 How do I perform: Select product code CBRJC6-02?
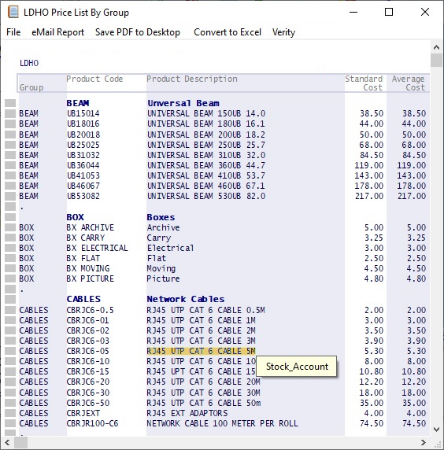(88, 331)
